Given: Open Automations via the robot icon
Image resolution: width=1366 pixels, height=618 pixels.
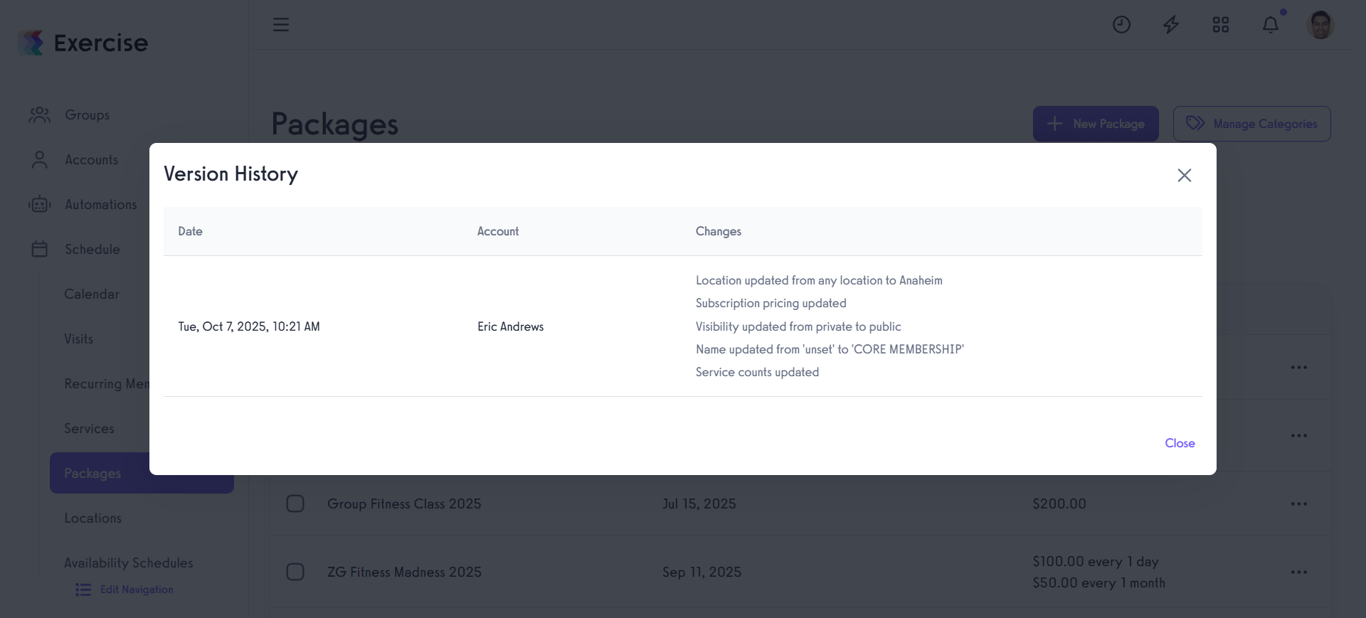Looking at the screenshot, I should click(x=39, y=204).
